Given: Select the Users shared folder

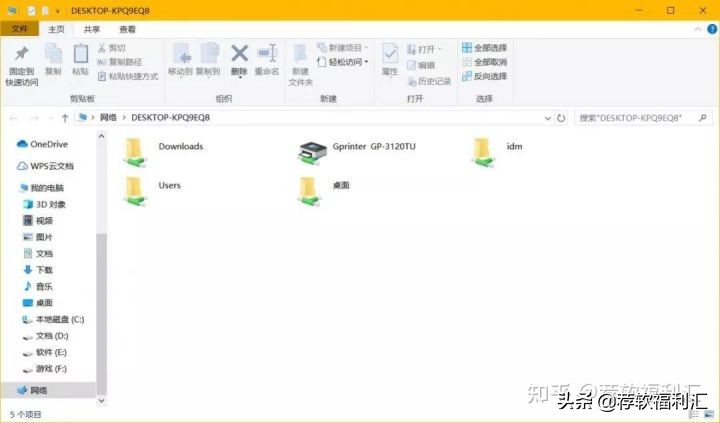Looking at the screenshot, I should point(152,191).
